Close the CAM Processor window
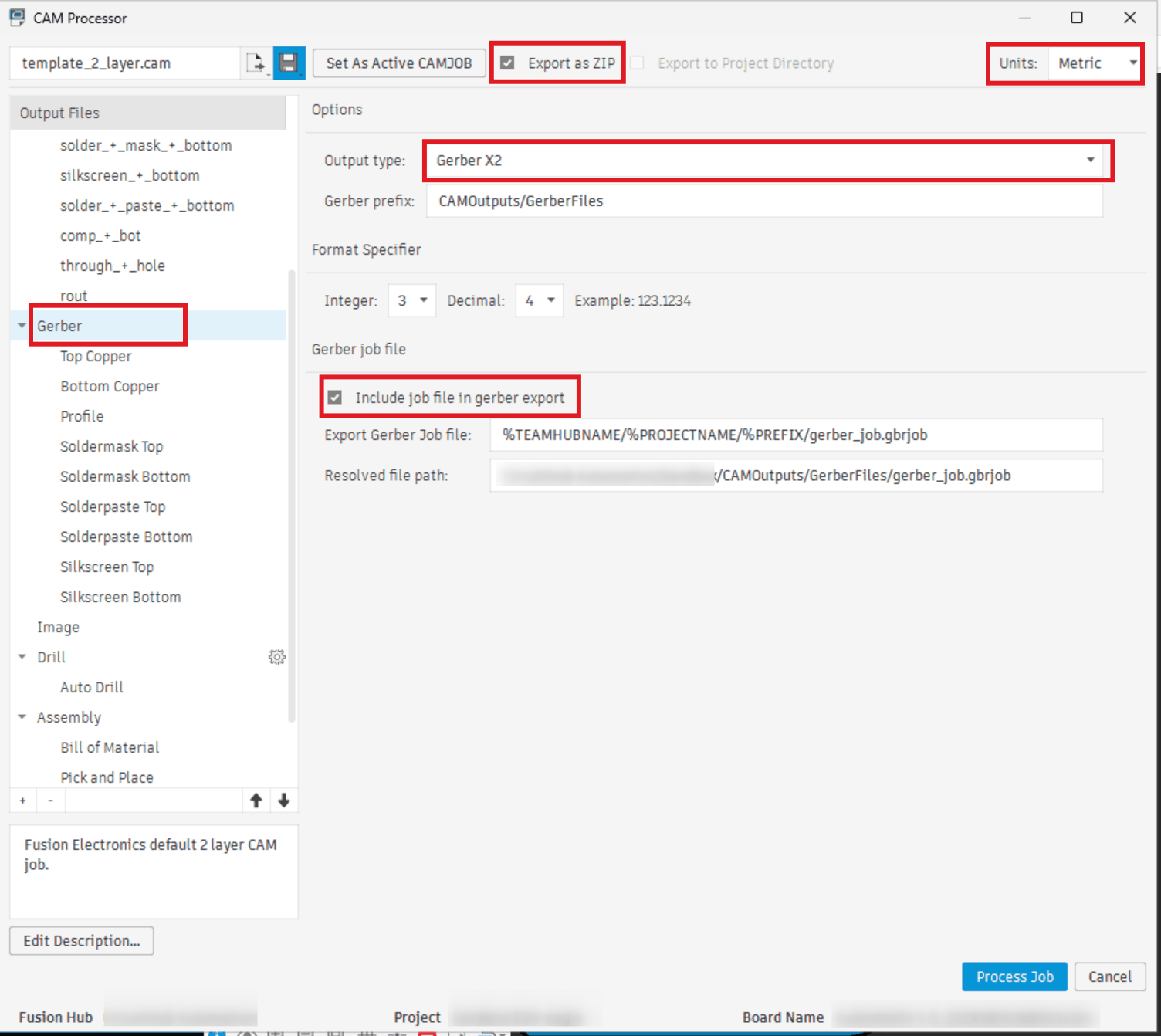The width and height of the screenshot is (1161, 1036). coord(1130,17)
